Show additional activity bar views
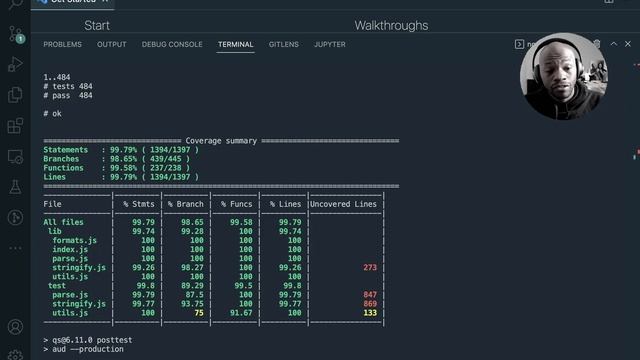Image resolution: width=640 pixels, height=360 pixels. [x=16, y=248]
